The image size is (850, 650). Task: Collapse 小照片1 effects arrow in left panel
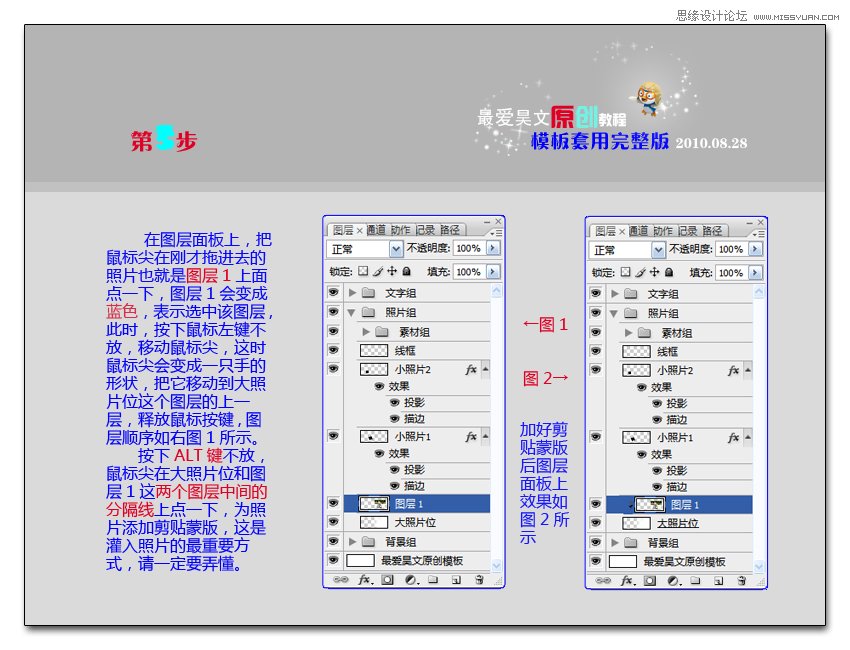point(486,436)
